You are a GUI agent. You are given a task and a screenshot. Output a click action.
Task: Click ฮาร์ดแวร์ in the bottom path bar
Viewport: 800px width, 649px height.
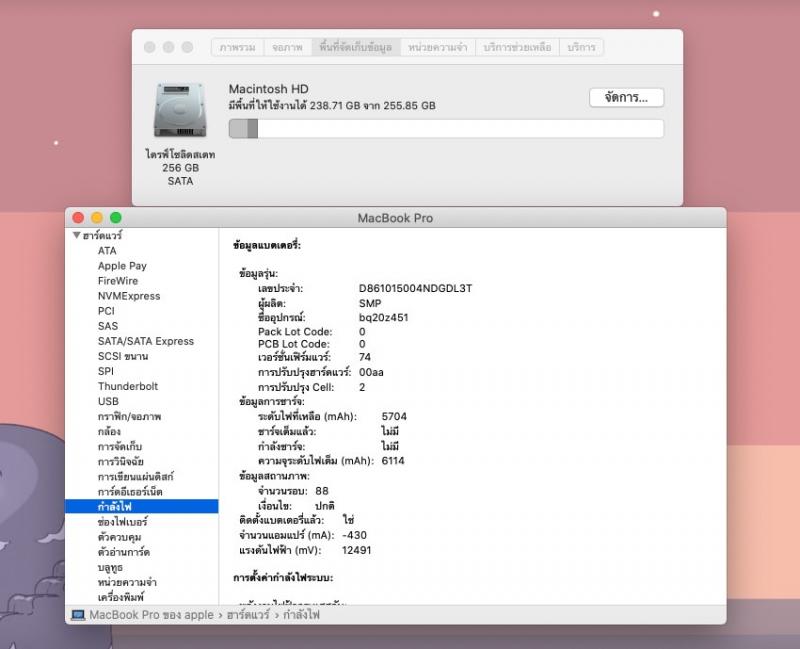coord(248,615)
